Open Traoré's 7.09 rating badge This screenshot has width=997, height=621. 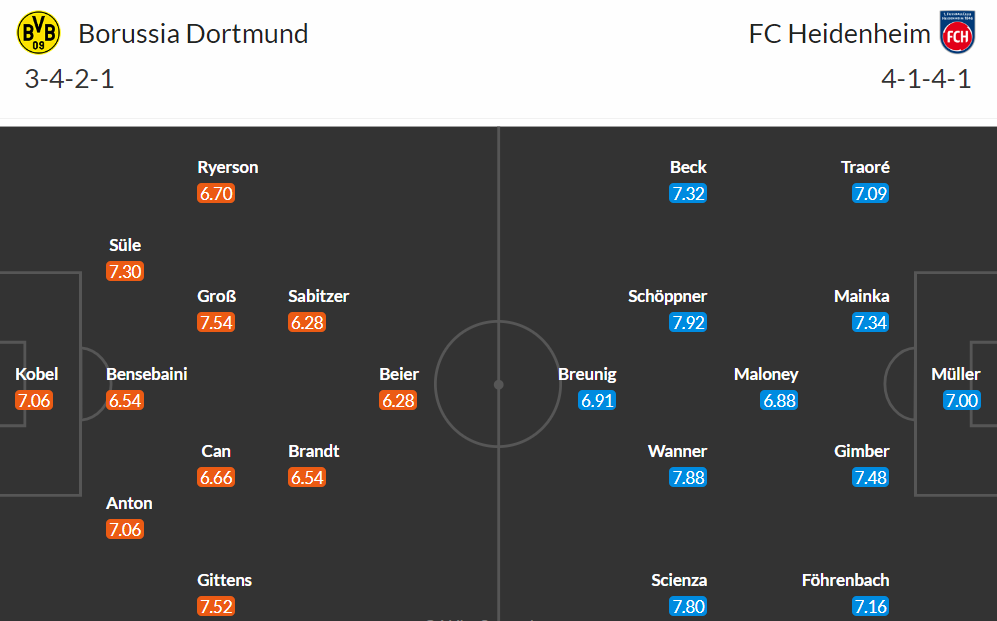tap(870, 193)
